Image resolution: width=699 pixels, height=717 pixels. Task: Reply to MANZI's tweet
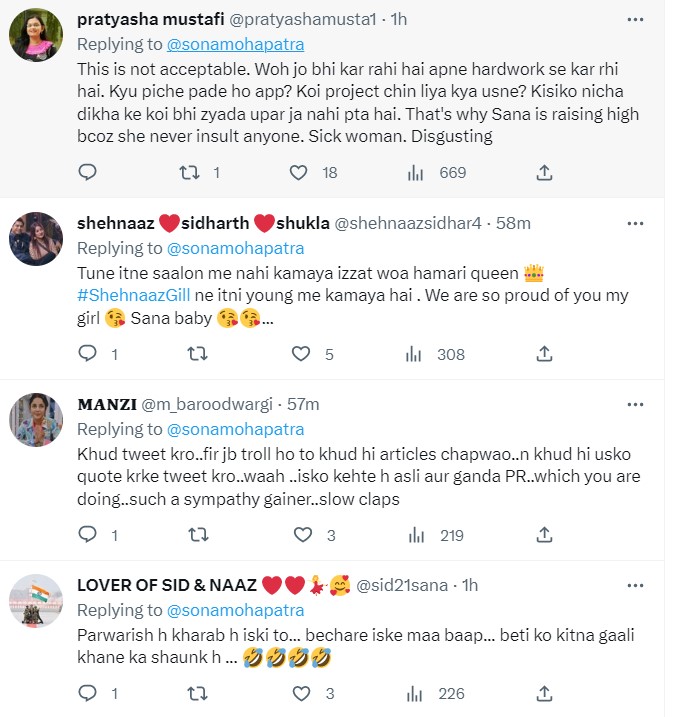click(x=88, y=535)
